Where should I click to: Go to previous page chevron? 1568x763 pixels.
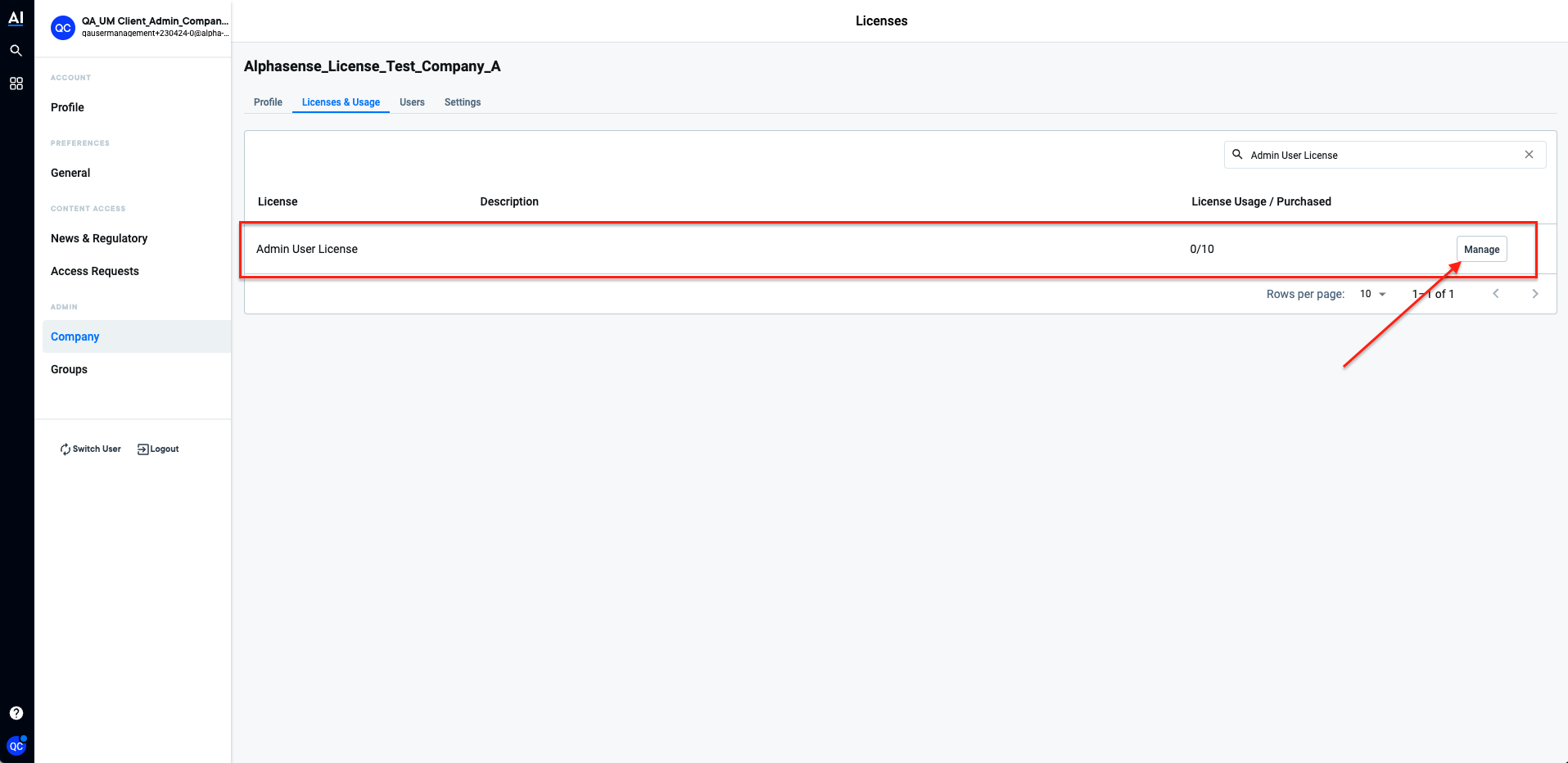pyautogui.click(x=1496, y=294)
